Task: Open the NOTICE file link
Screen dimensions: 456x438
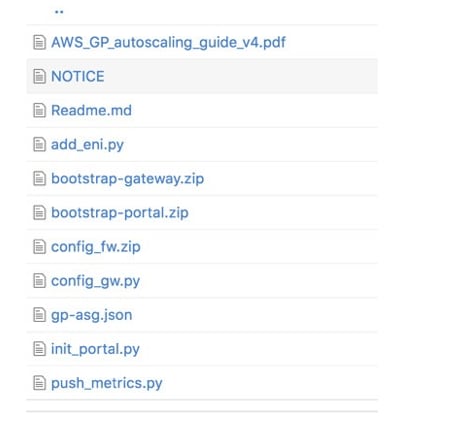Action: [78, 76]
